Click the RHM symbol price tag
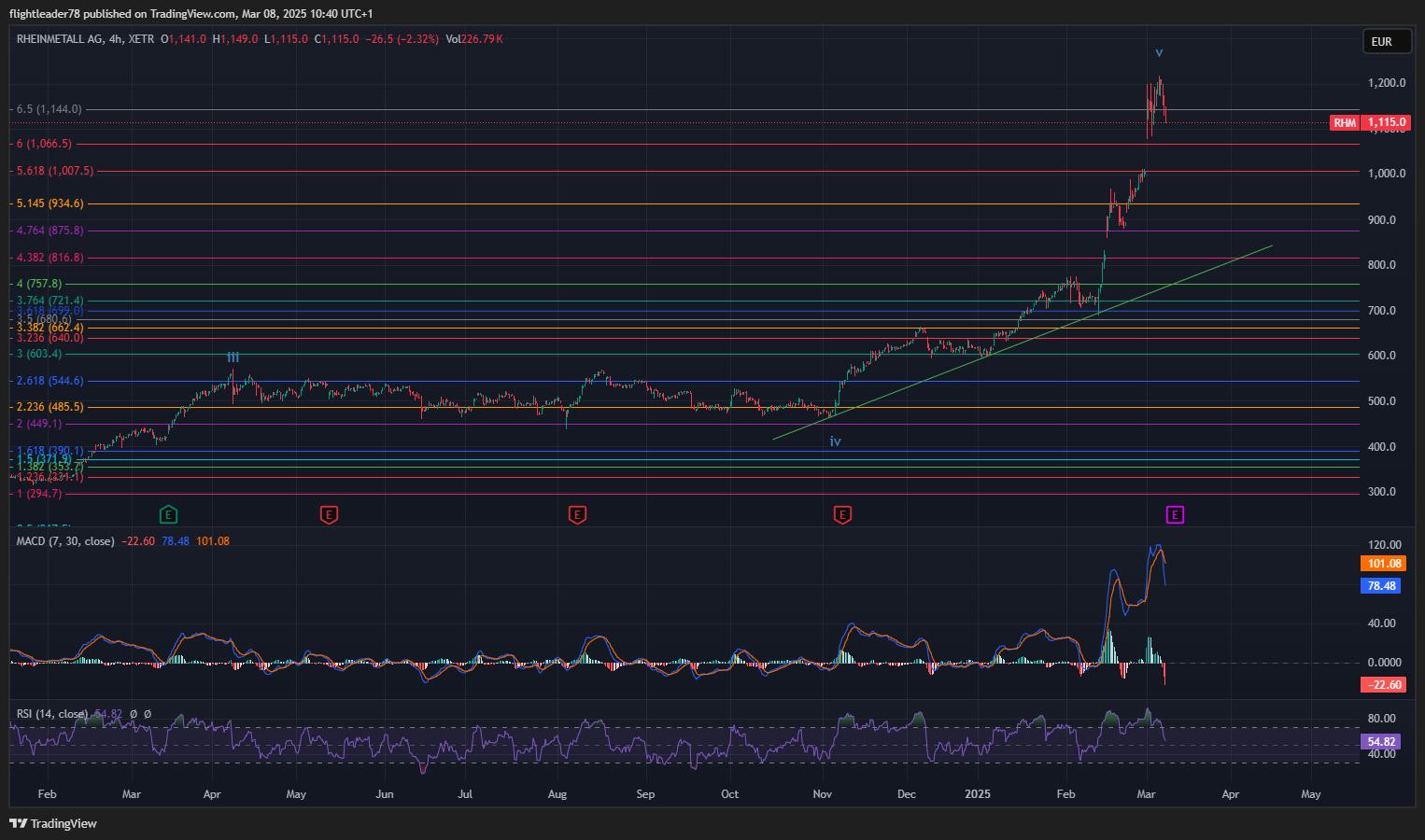Image resolution: width=1425 pixels, height=840 pixels. (1345, 122)
